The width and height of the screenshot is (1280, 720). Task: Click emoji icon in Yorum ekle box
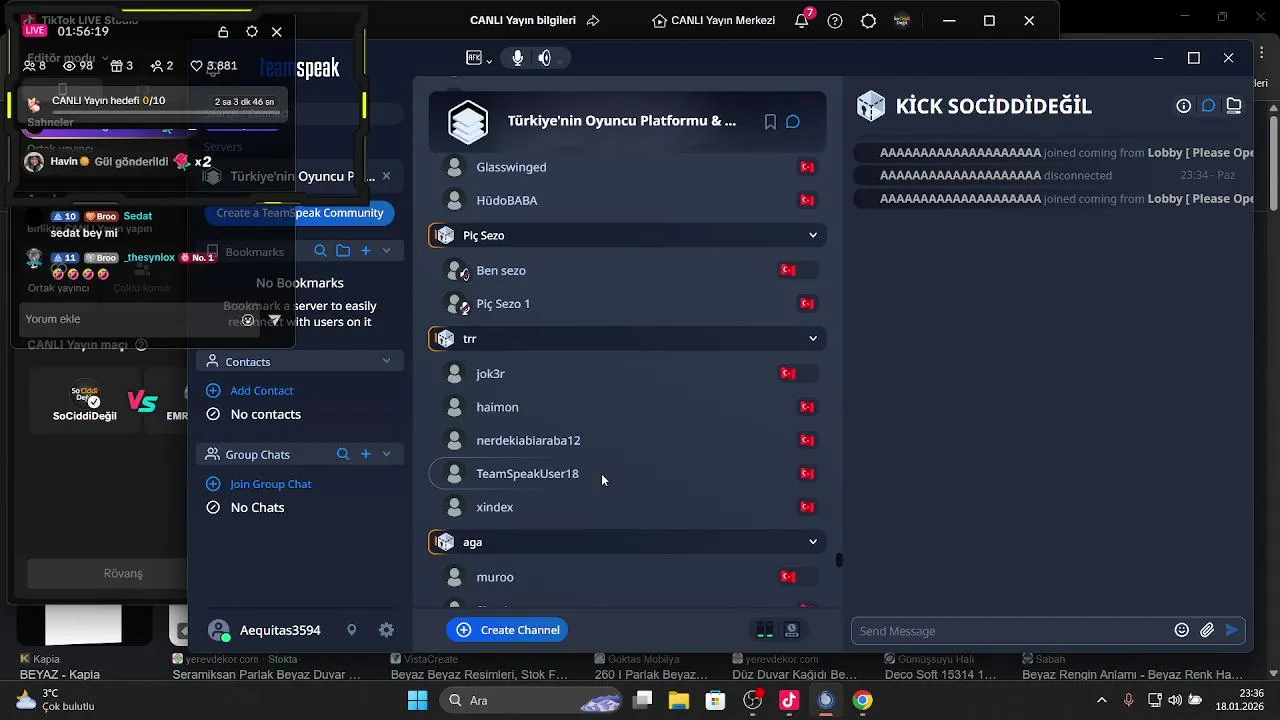point(248,320)
